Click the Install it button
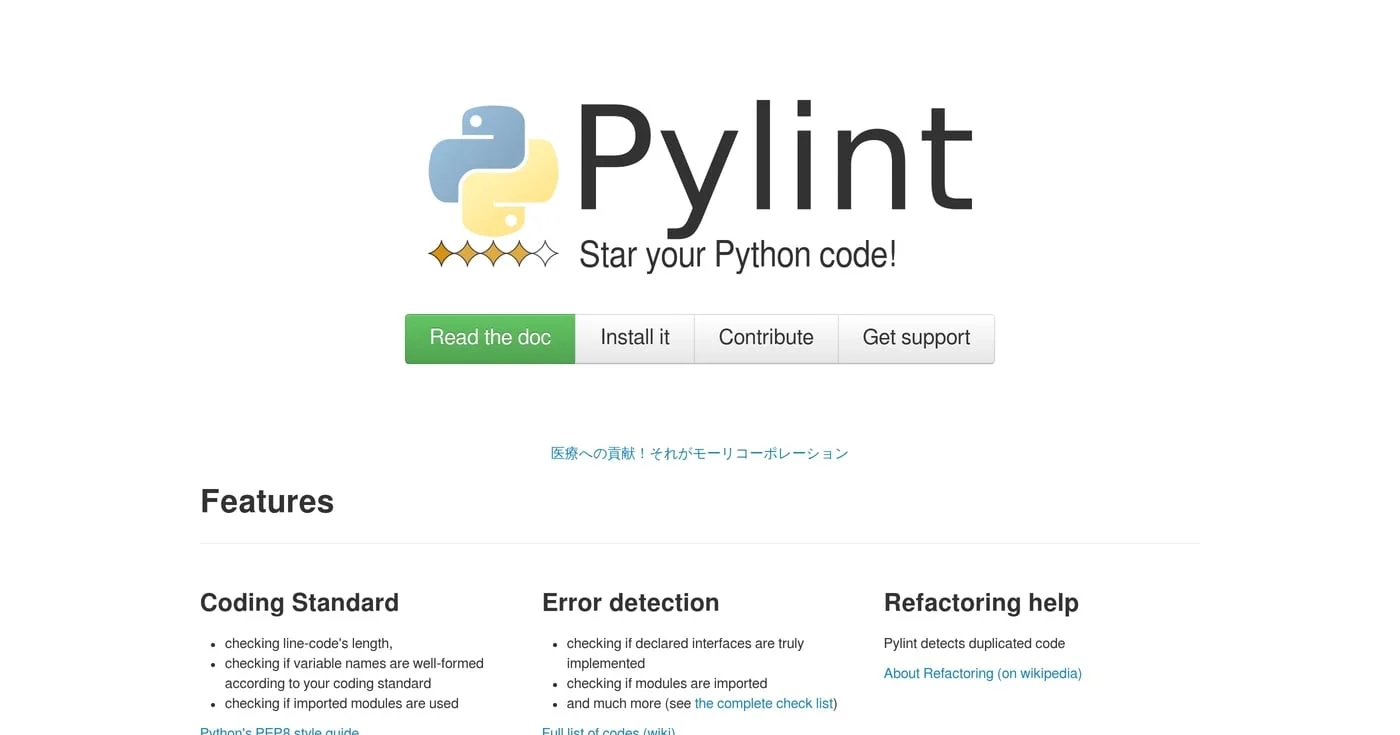This screenshot has height=735, width=1400. click(635, 338)
